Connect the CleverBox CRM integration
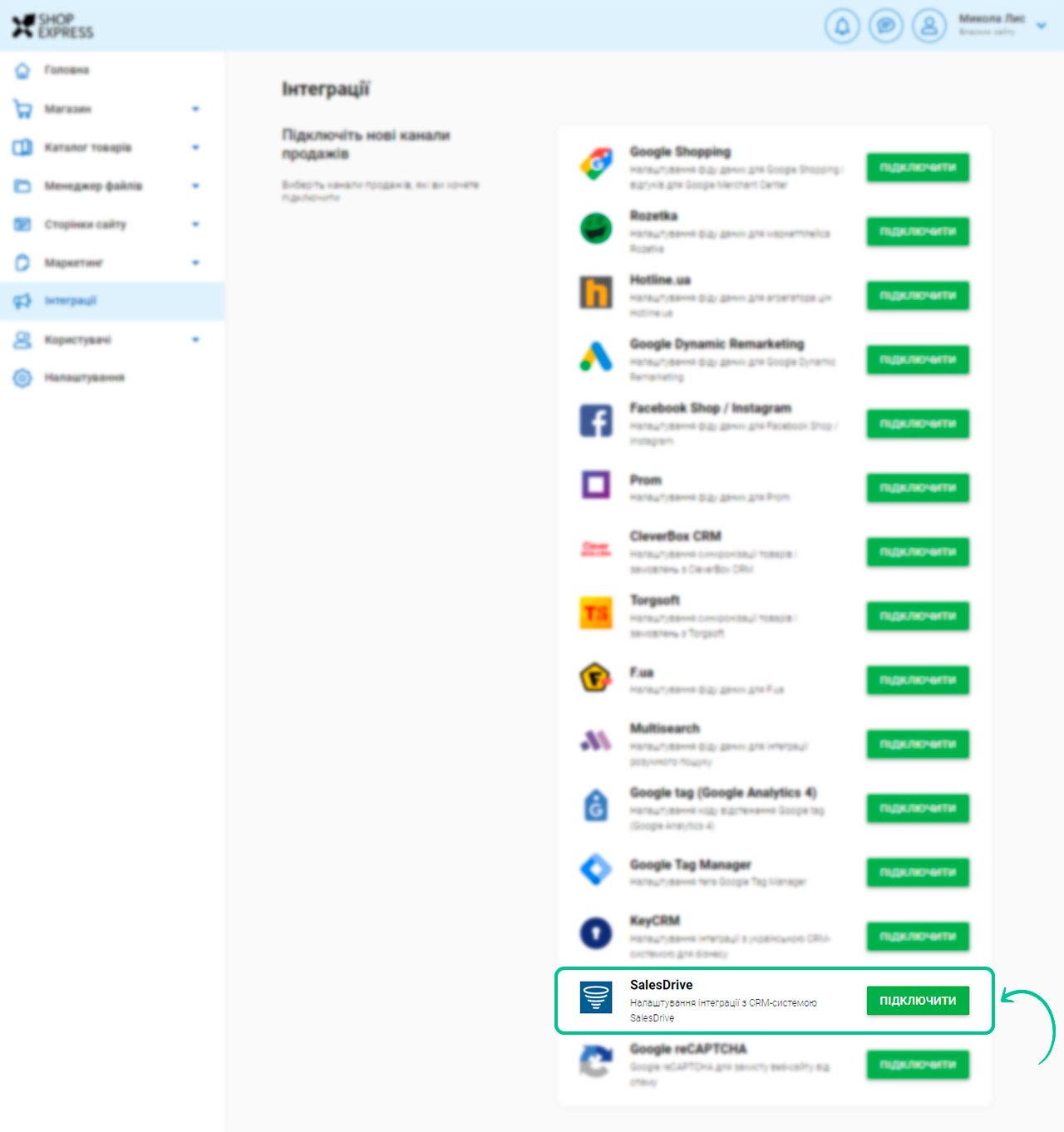 tap(918, 552)
